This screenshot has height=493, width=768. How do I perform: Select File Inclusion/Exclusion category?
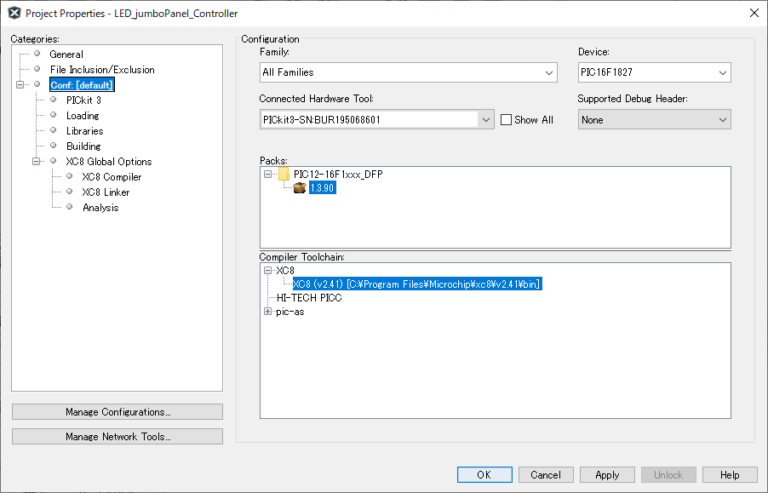point(102,70)
